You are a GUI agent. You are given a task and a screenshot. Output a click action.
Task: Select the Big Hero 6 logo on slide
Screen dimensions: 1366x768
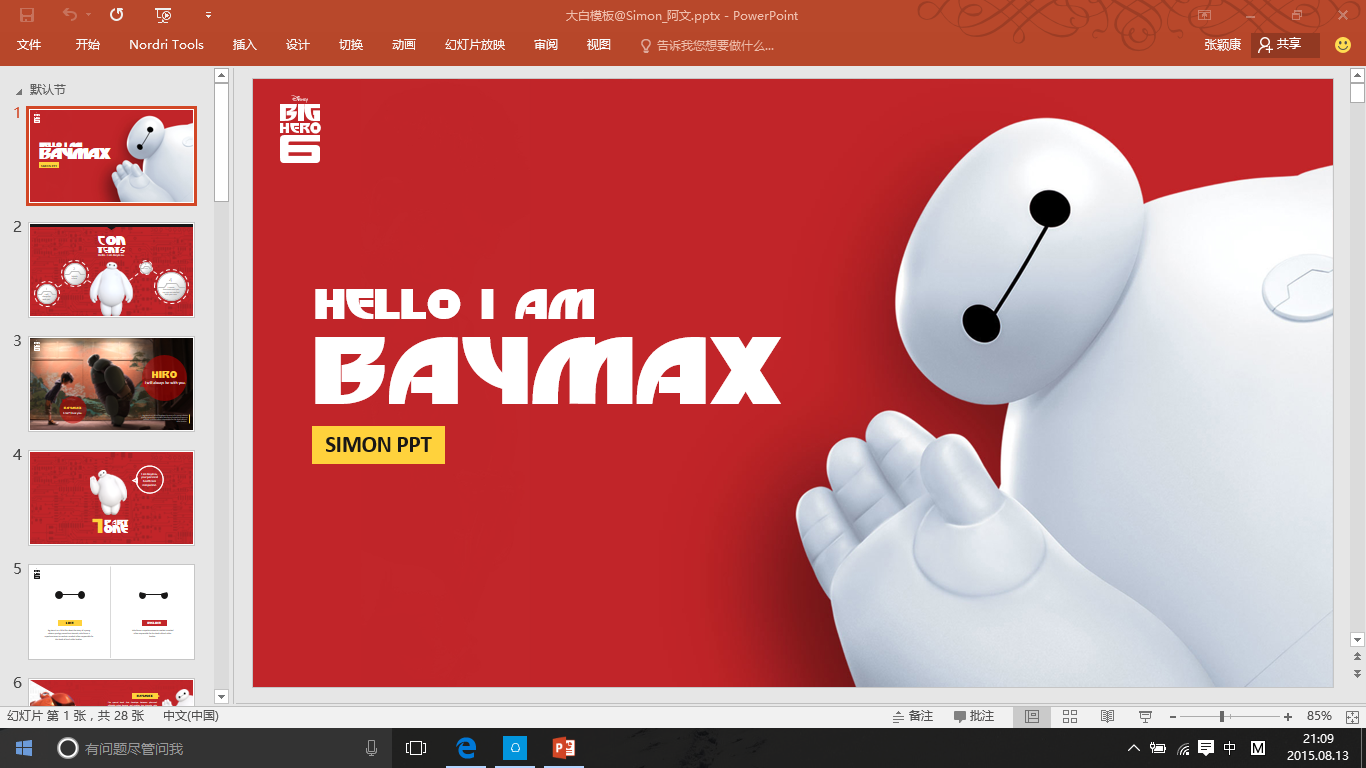click(300, 129)
